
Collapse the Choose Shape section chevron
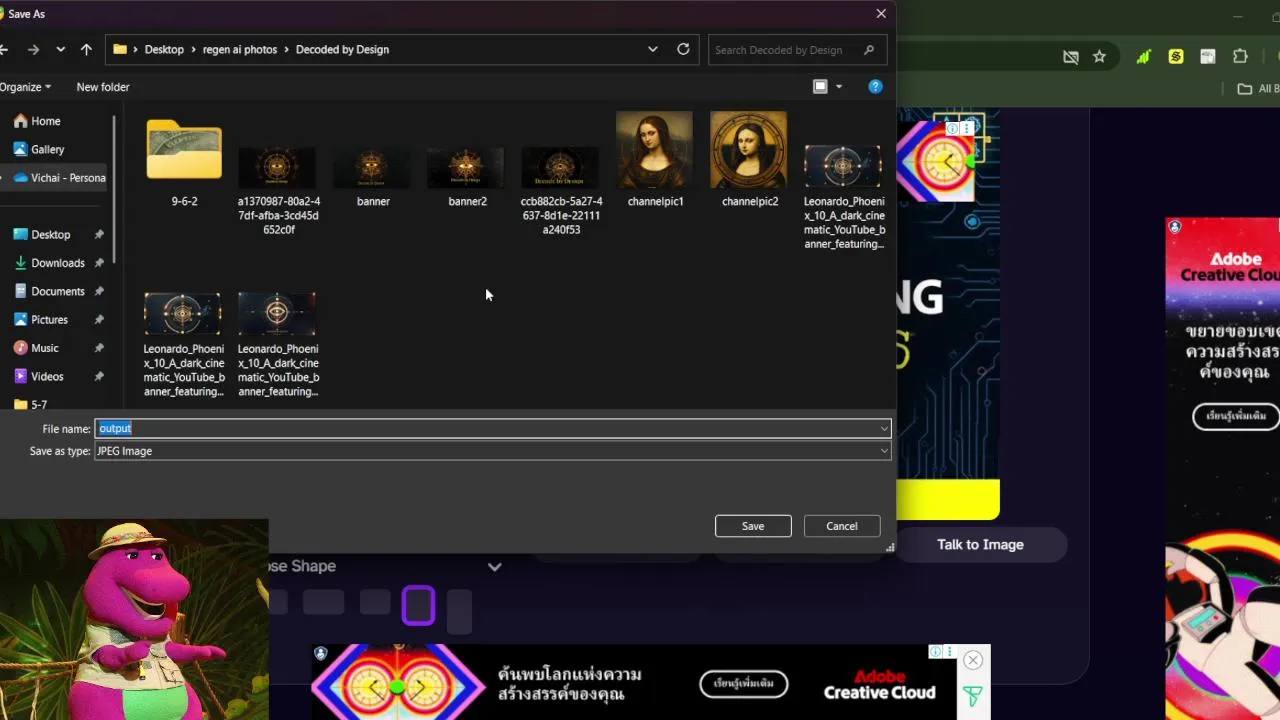[x=494, y=566]
